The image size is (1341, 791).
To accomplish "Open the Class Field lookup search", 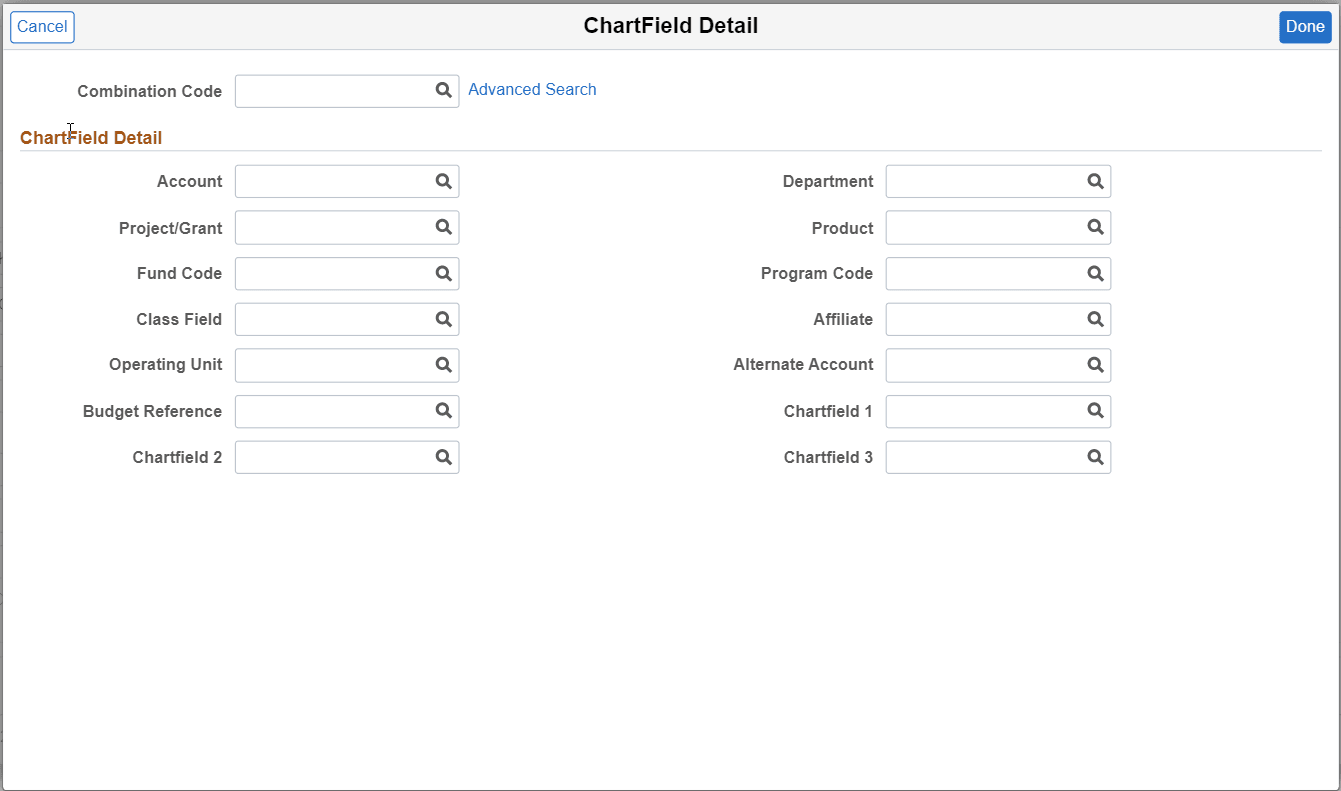I will (444, 319).
